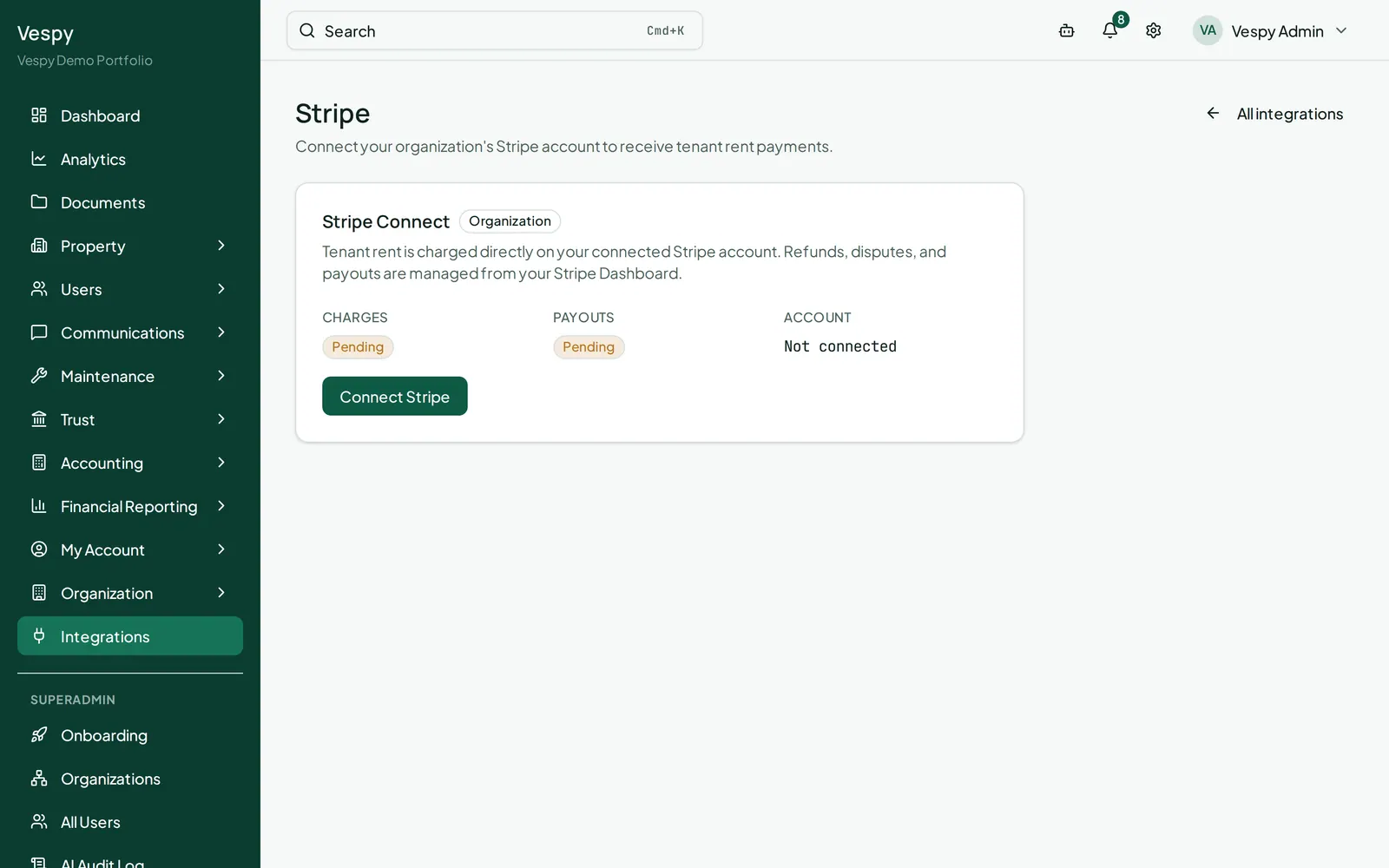Open the Vespy Admin dropdown arrow
This screenshot has height=868, width=1389.
[1341, 30]
